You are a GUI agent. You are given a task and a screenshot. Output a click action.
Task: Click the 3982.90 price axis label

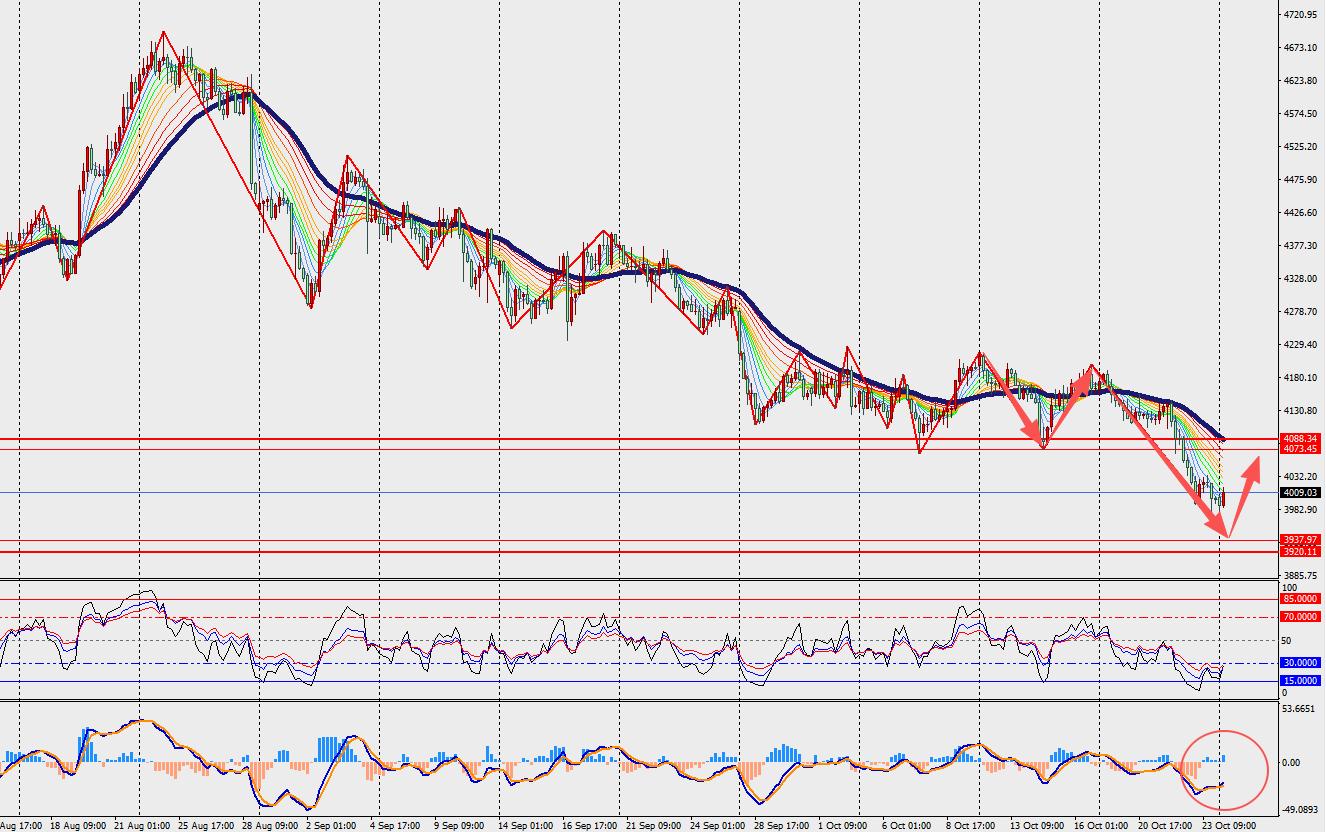tap(1302, 510)
